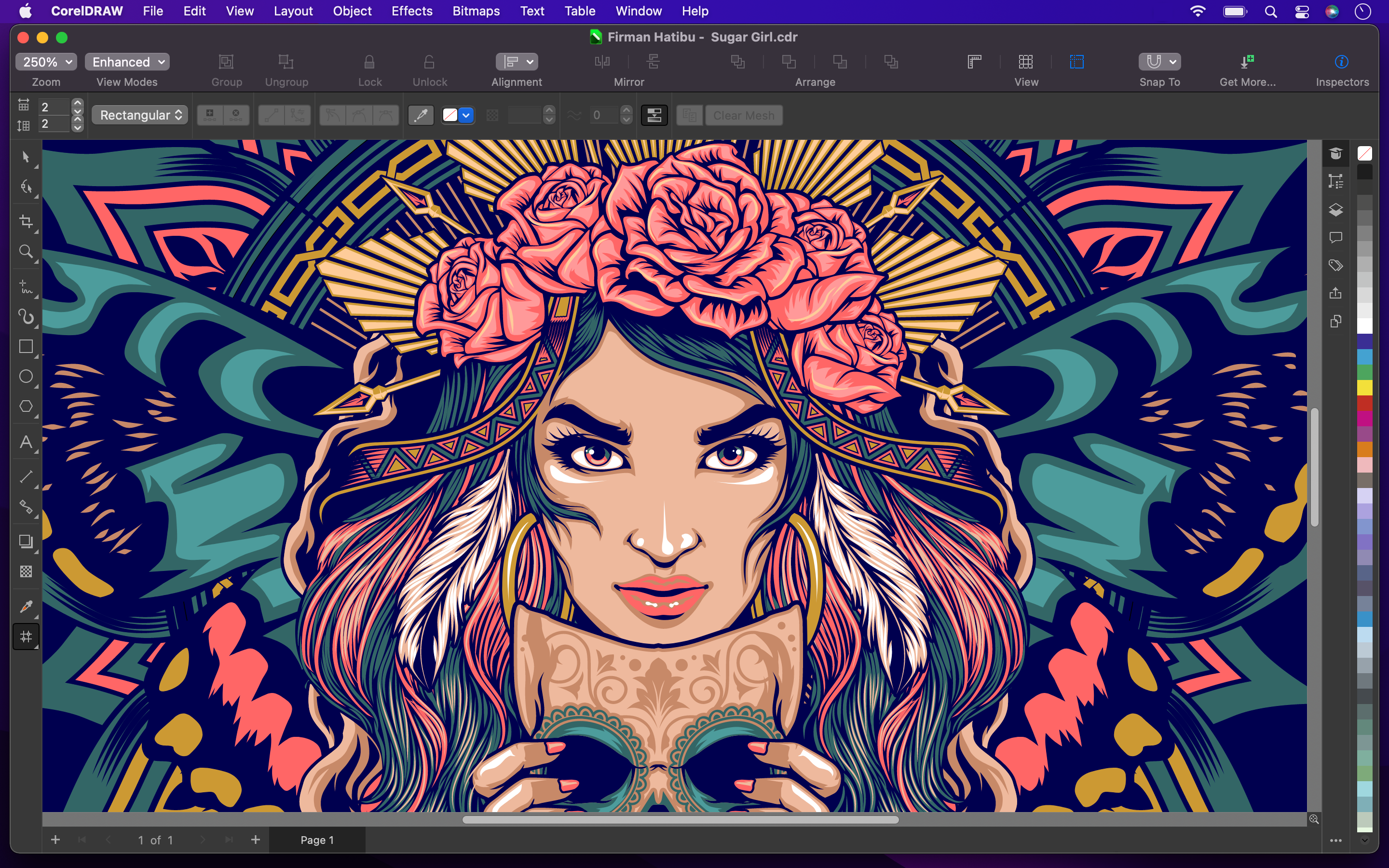Click the Get More button
The height and width of the screenshot is (868, 1389).
(x=1247, y=70)
